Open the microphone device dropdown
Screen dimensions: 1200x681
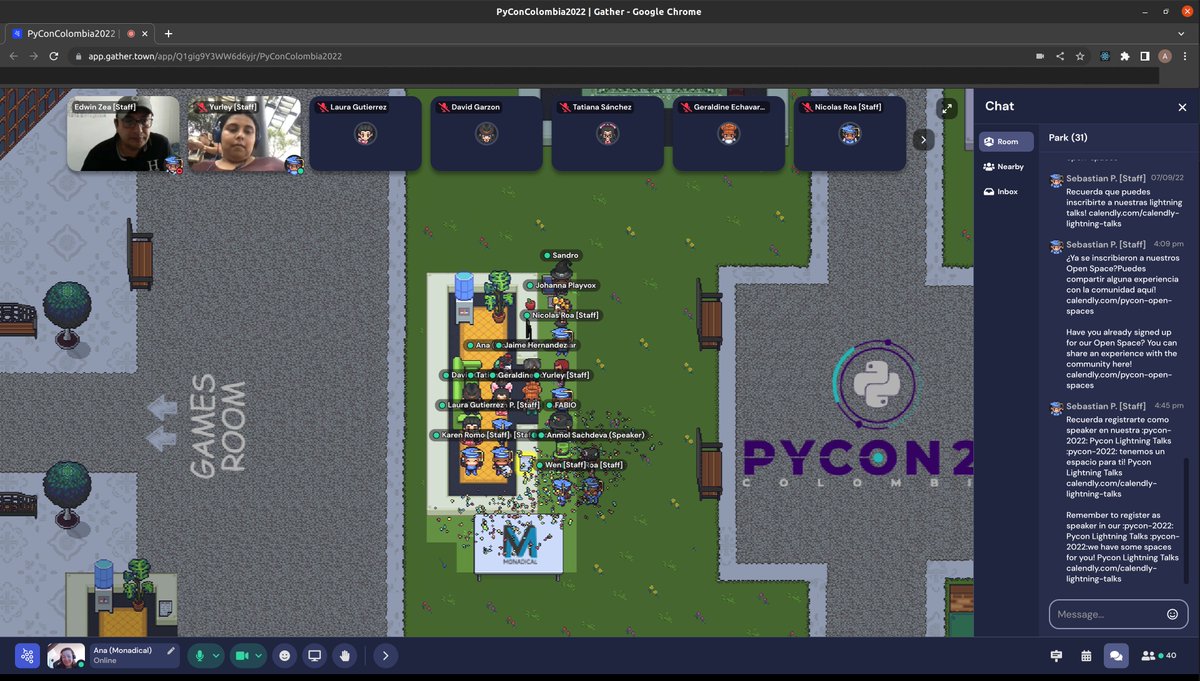[x=216, y=656]
